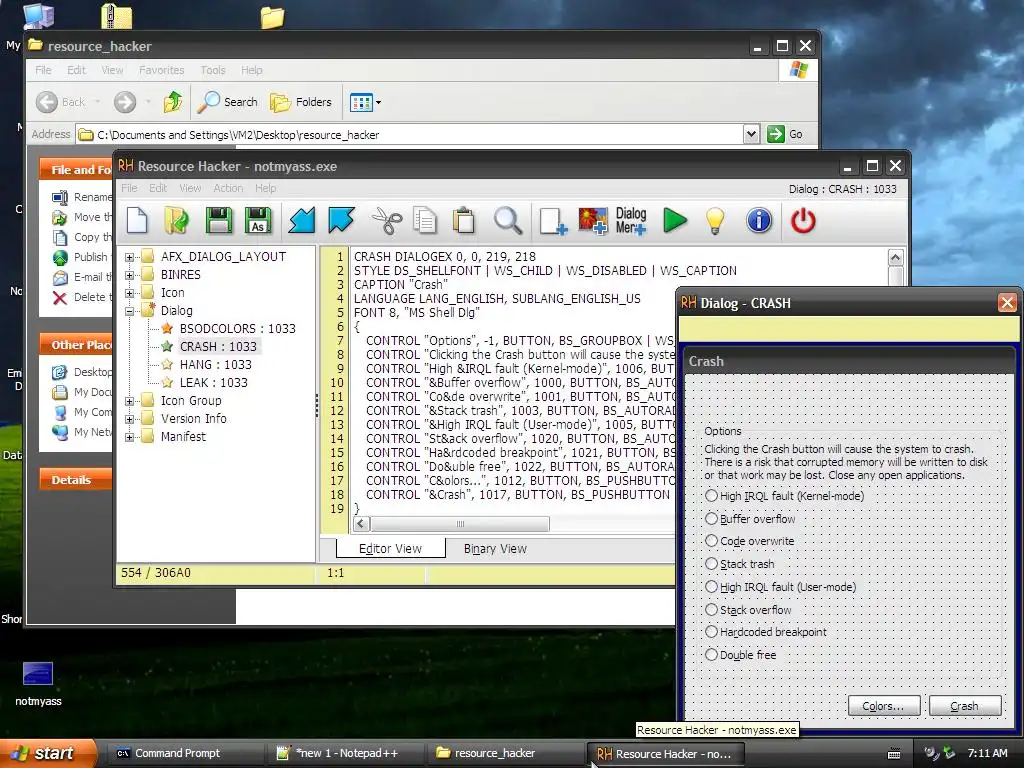
Task: Select the Stack overflow radio button
Action: tap(711, 609)
